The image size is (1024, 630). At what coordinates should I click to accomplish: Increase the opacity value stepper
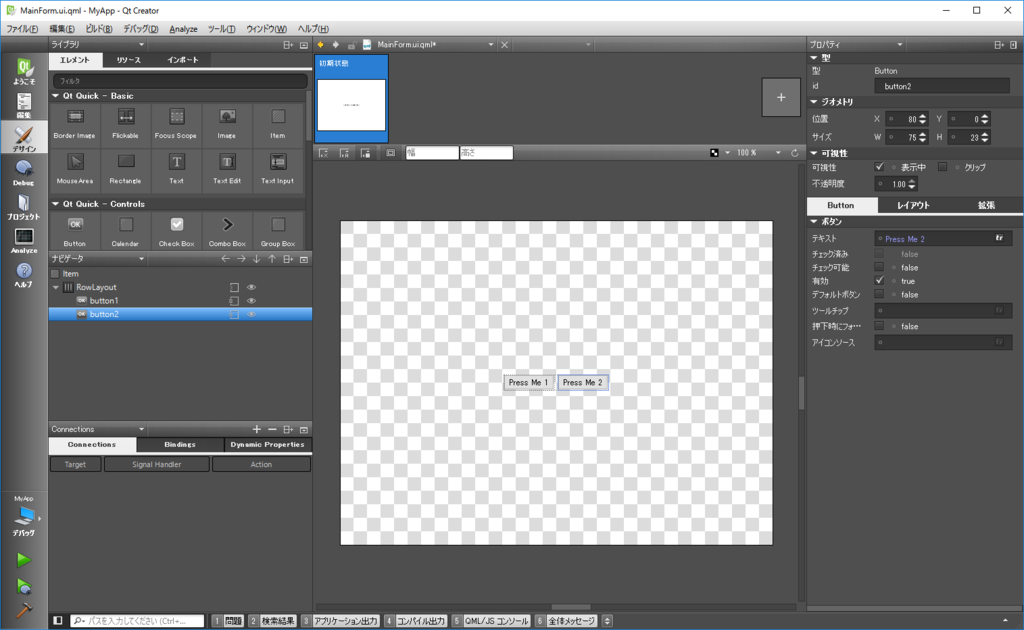click(912, 181)
